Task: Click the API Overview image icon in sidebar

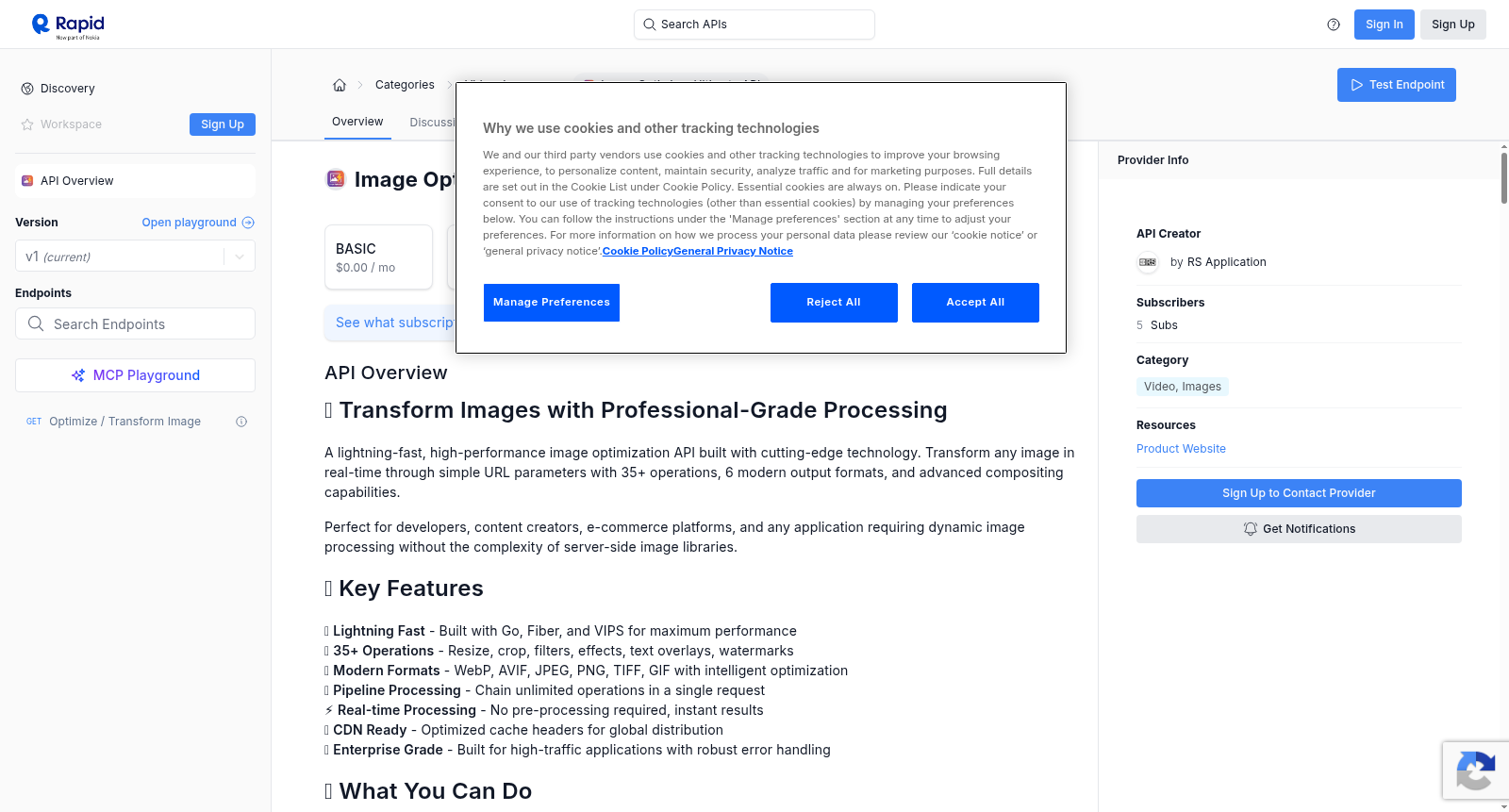Action: (x=27, y=181)
